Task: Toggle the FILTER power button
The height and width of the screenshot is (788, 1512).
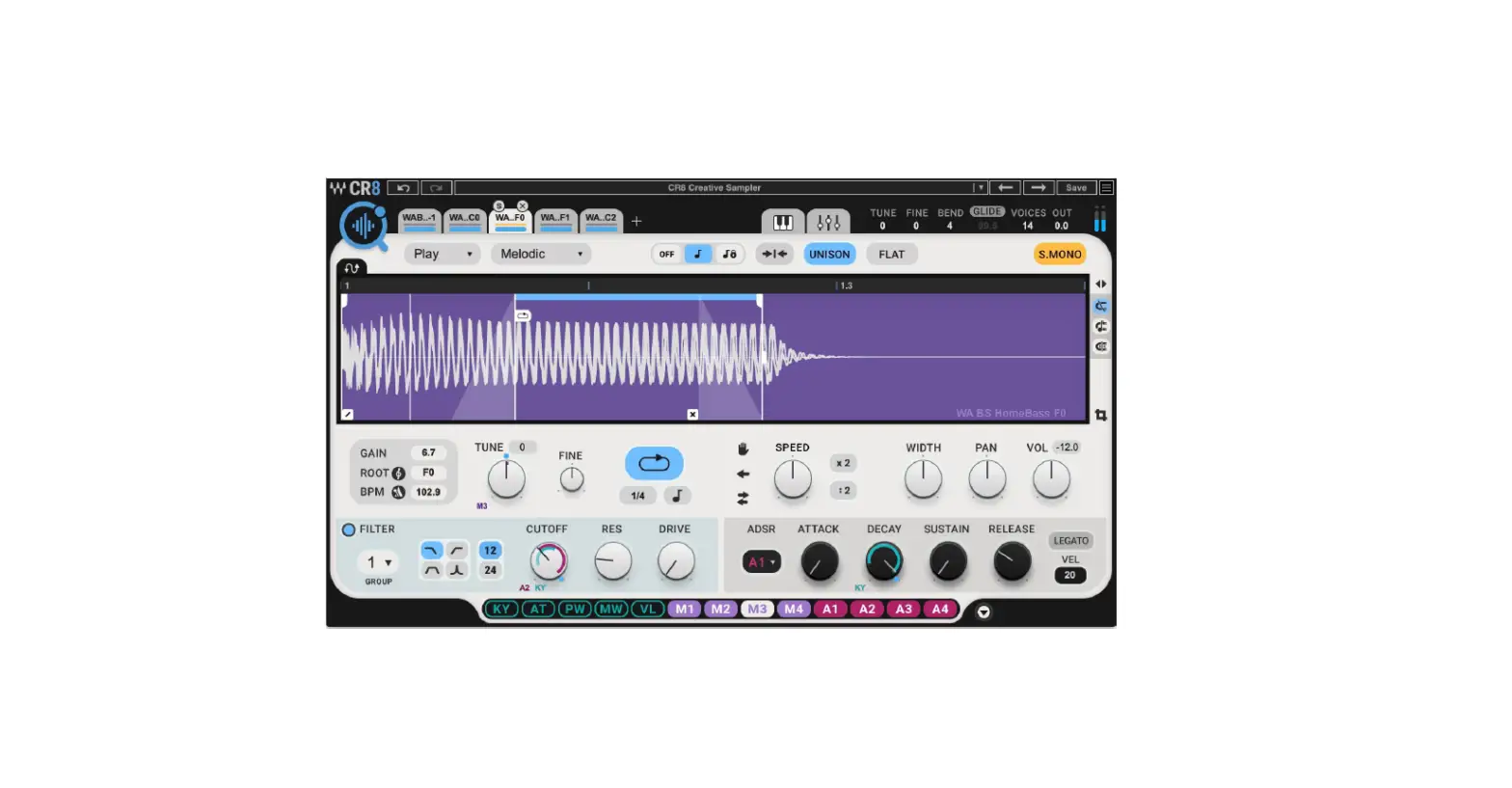Action: click(x=349, y=530)
